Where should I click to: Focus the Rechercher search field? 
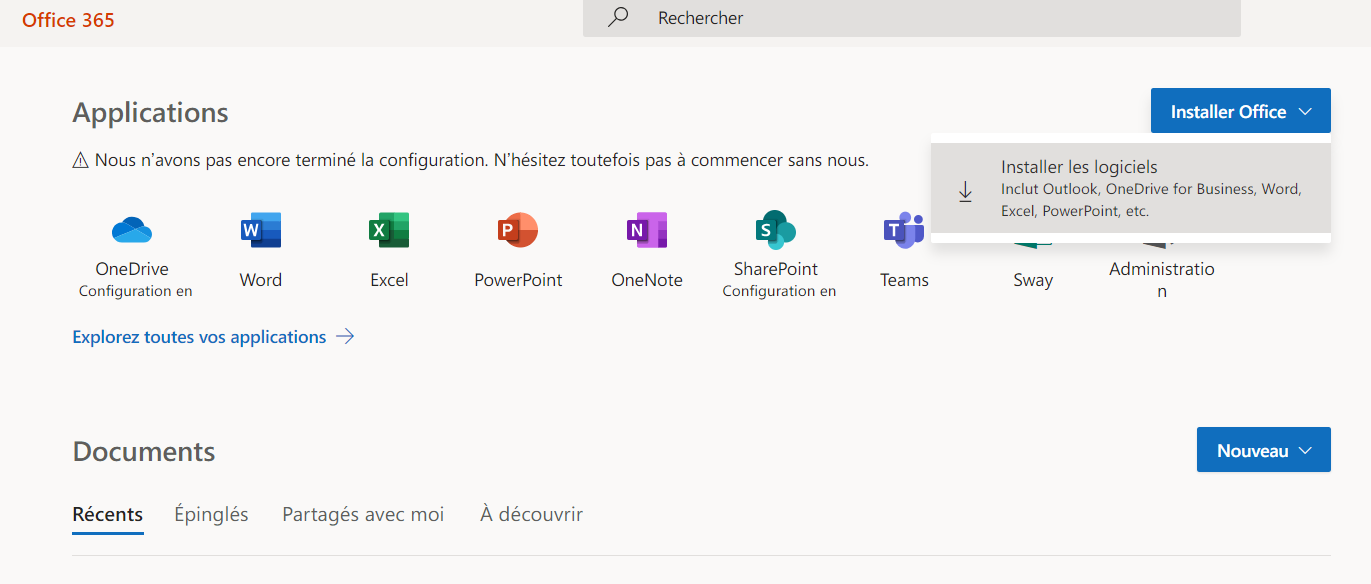912,18
